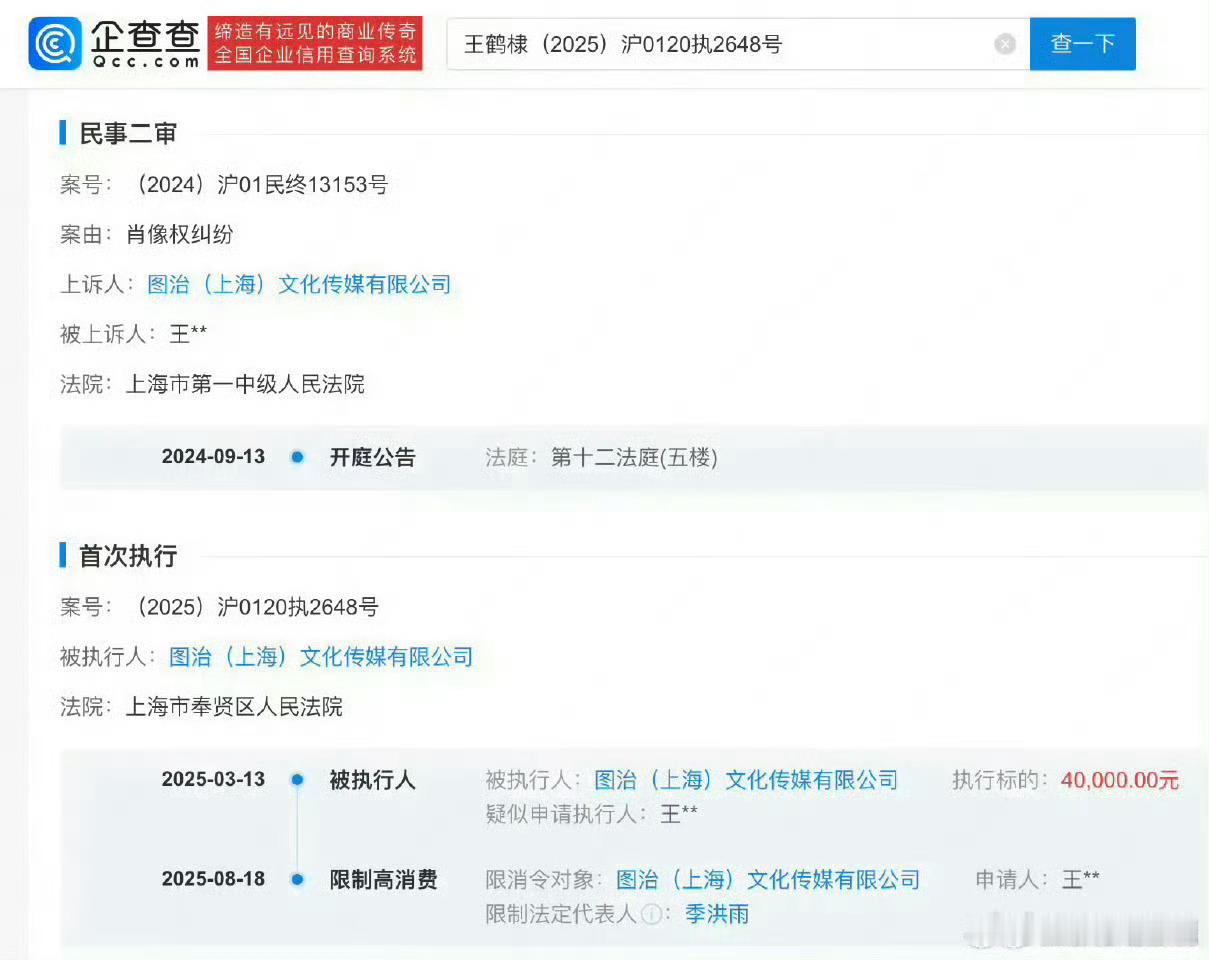Click the 被执行人 timeline entry label

point(373,780)
